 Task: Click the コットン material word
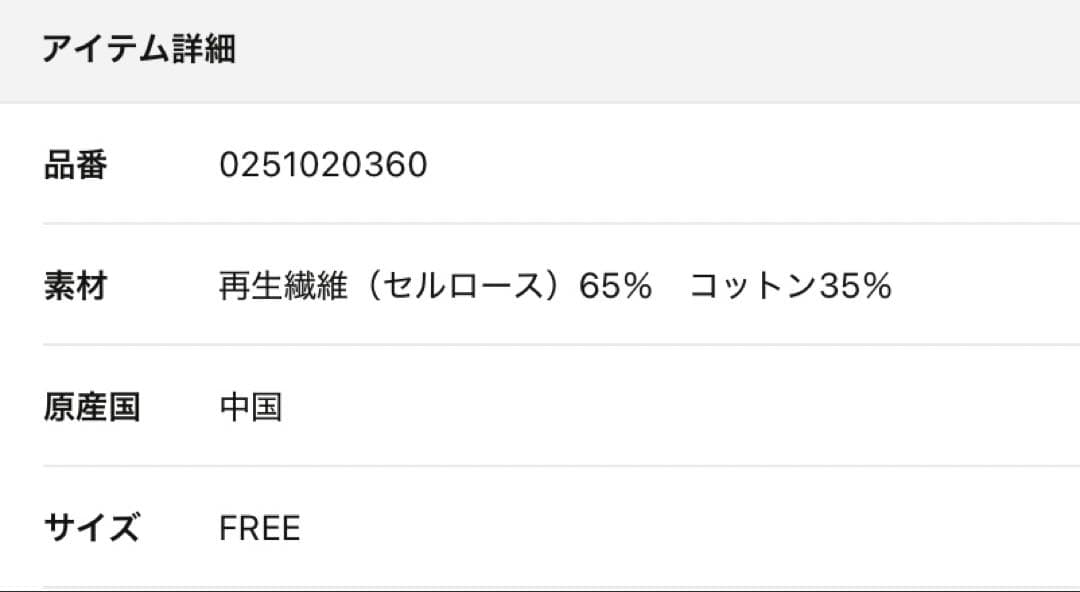pyautogui.click(x=753, y=287)
